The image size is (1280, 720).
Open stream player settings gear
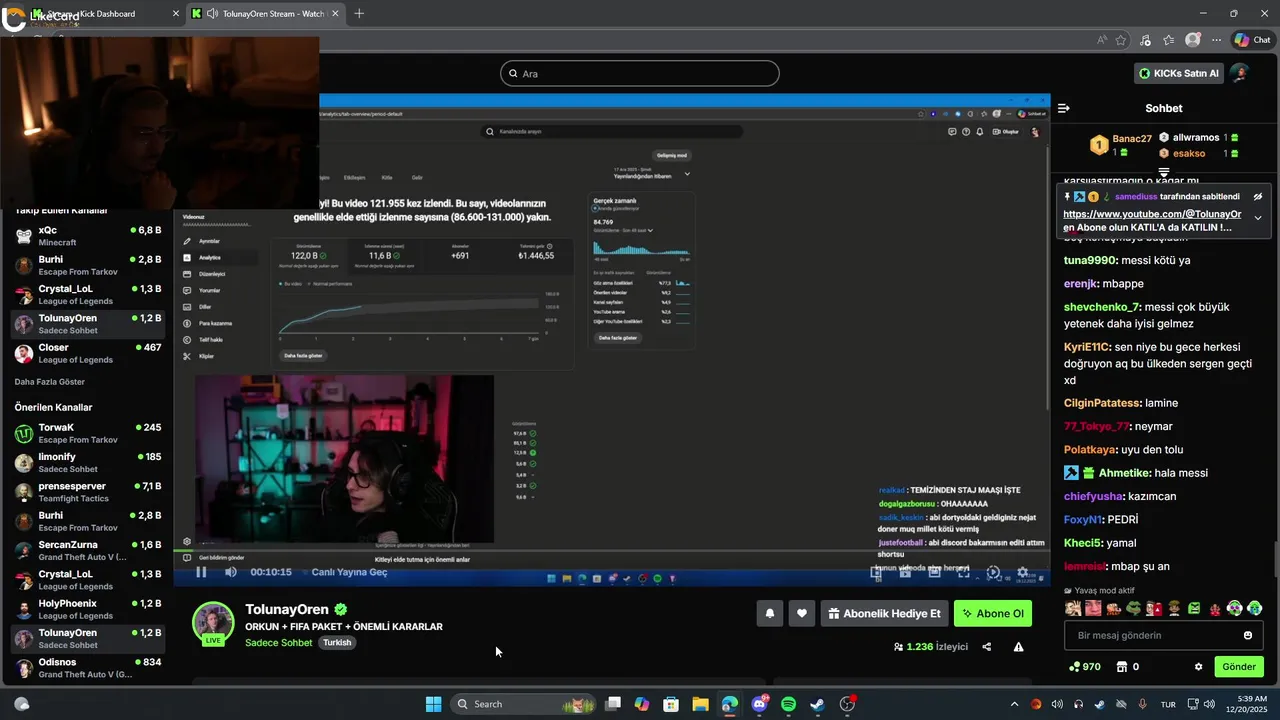point(1022,572)
